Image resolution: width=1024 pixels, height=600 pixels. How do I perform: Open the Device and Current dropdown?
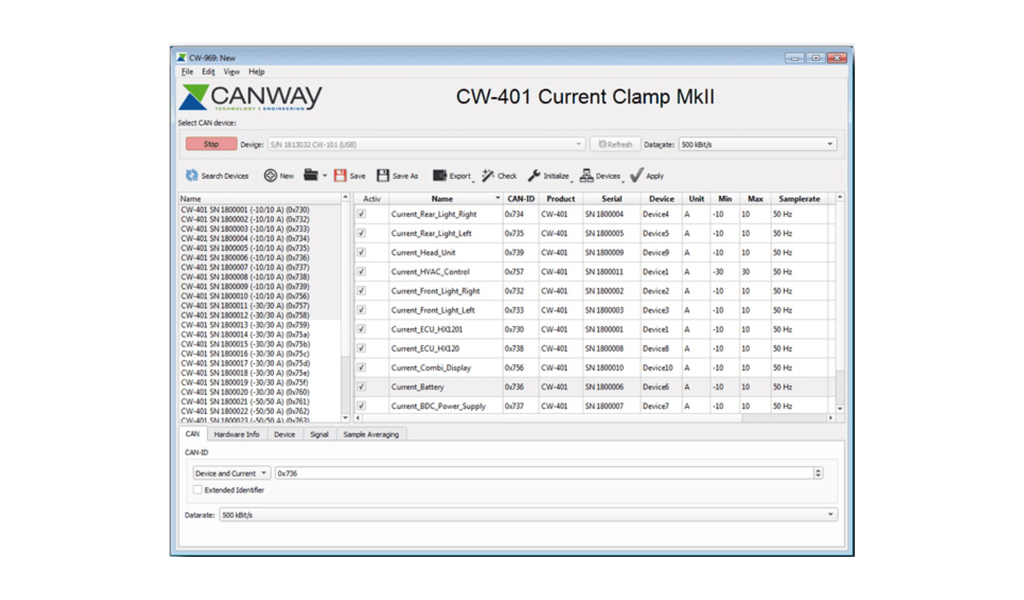coord(231,473)
